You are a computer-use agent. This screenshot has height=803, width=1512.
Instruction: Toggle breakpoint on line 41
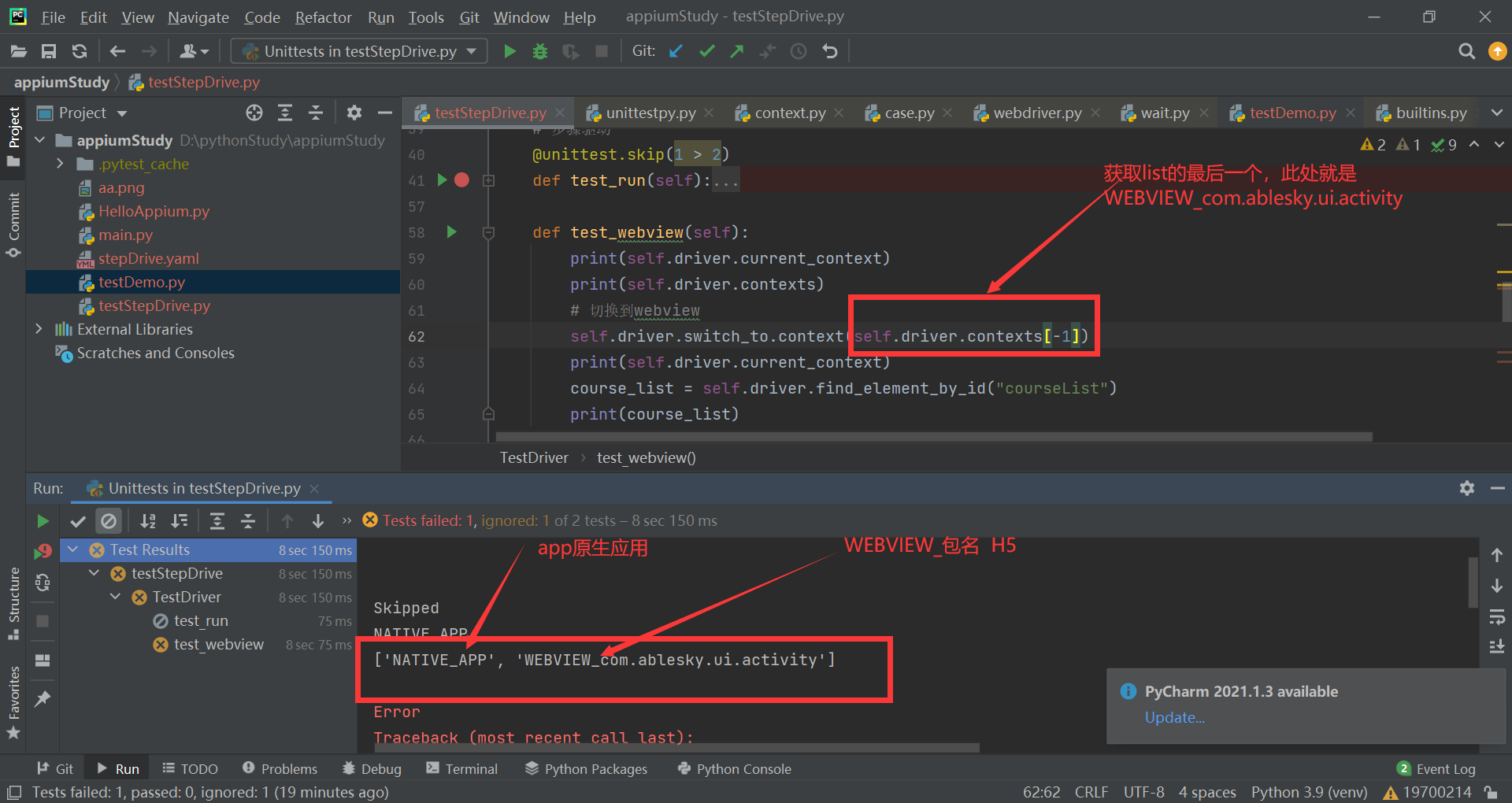tap(462, 180)
